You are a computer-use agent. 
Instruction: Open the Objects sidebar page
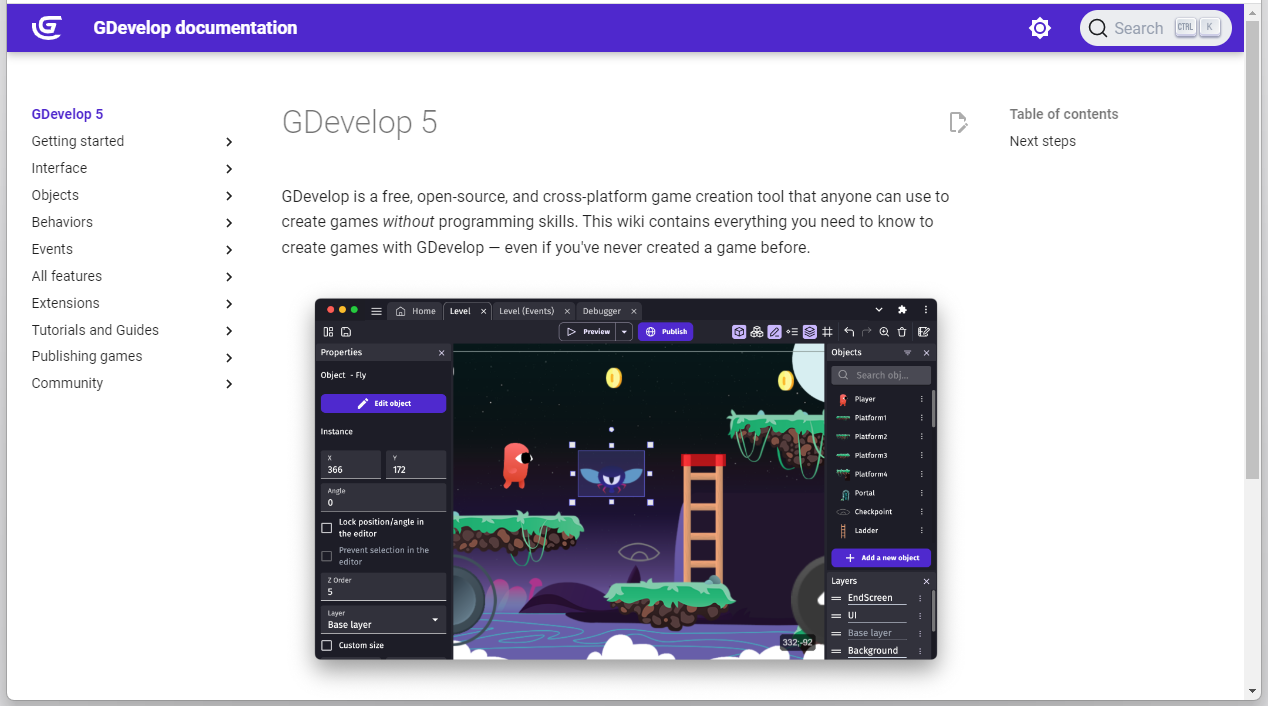(x=55, y=195)
